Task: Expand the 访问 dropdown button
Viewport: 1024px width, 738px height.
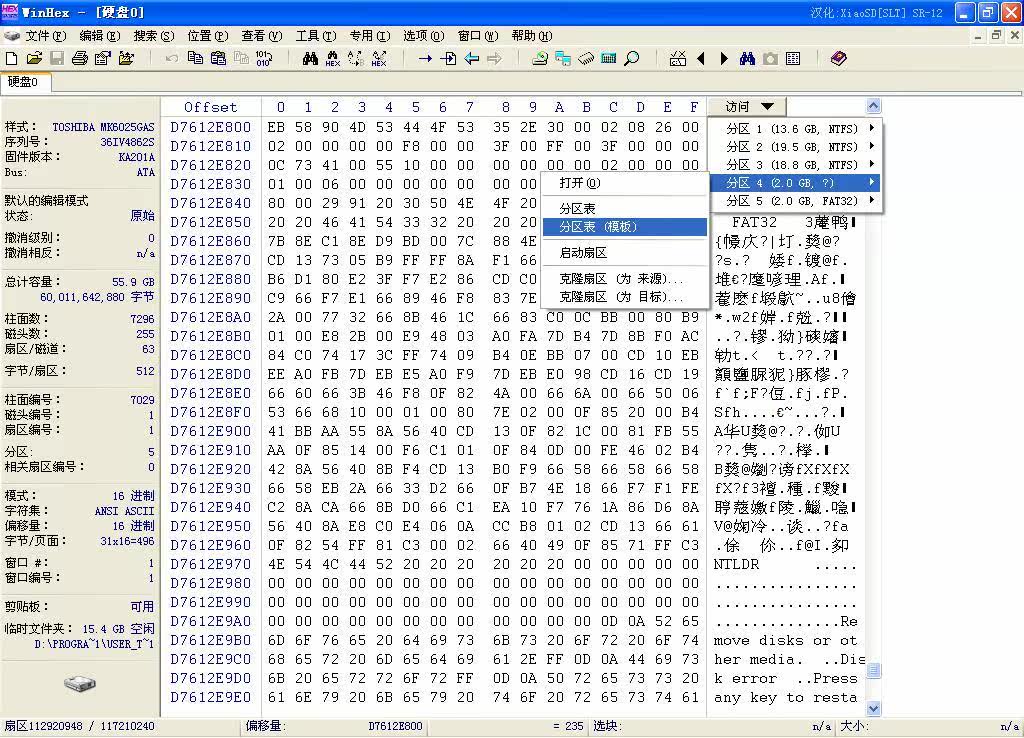Action: point(747,106)
